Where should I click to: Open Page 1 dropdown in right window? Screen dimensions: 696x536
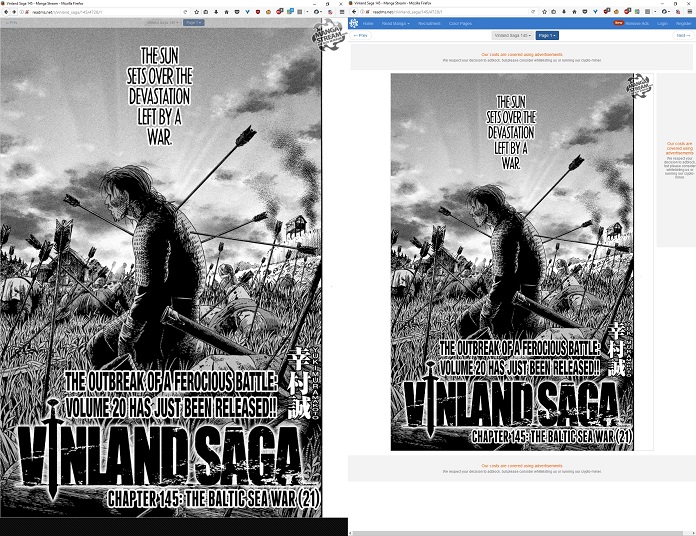tap(547, 35)
